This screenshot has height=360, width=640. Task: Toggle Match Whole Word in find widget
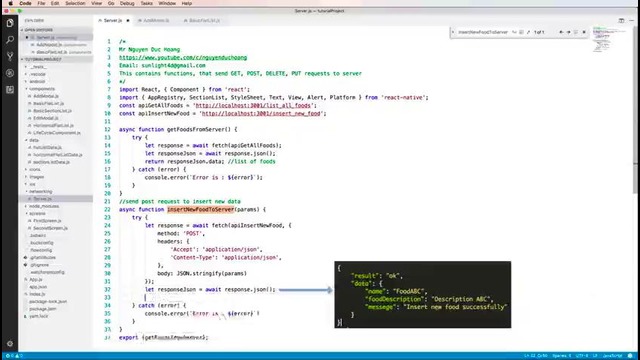(521, 32)
